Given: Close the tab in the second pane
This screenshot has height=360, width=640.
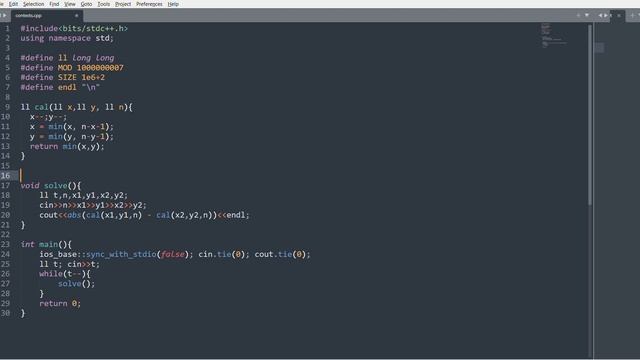Looking at the screenshot, I should tap(619, 16).
